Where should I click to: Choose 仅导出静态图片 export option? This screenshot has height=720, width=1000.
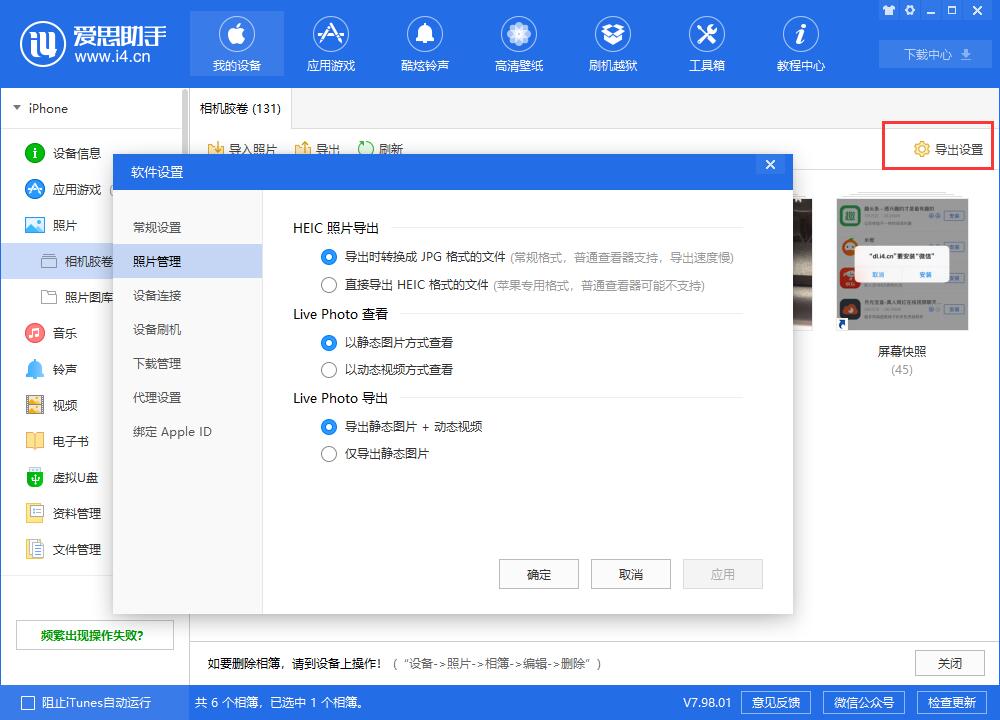[329, 454]
